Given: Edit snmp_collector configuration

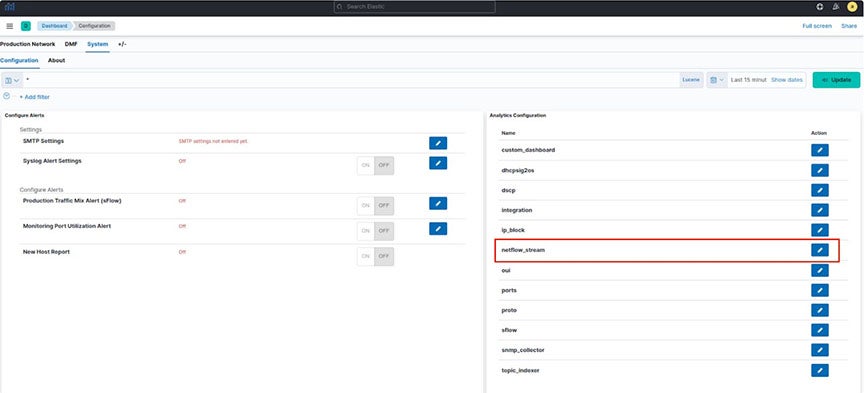Looking at the screenshot, I should (x=819, y=350).
